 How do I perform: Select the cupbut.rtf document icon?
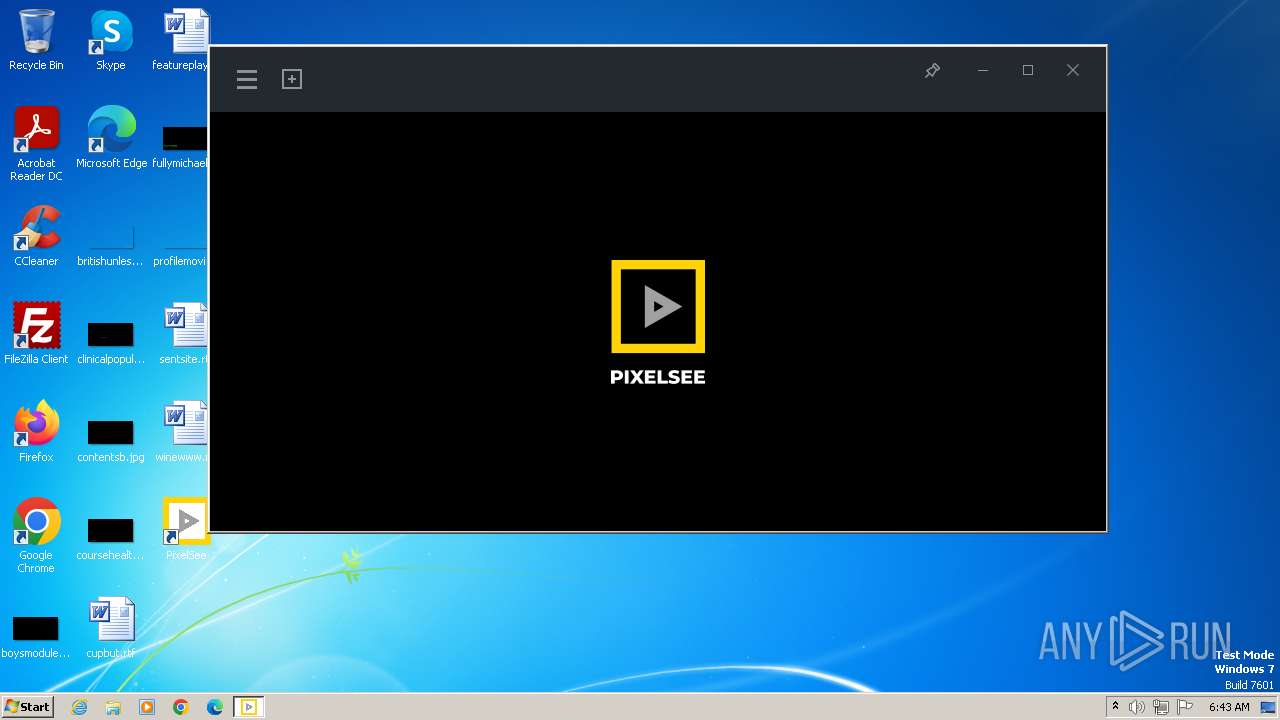click(111, 628)
